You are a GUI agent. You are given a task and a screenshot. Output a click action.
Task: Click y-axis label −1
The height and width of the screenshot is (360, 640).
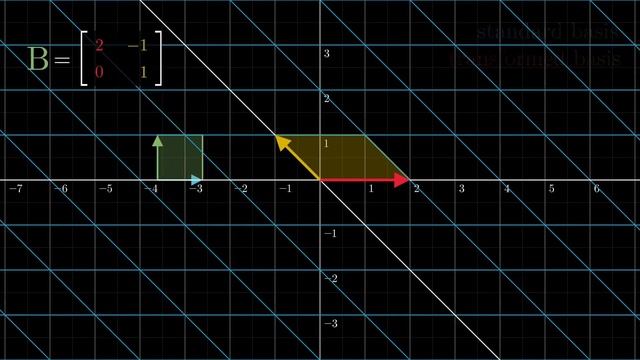[331, 233]
